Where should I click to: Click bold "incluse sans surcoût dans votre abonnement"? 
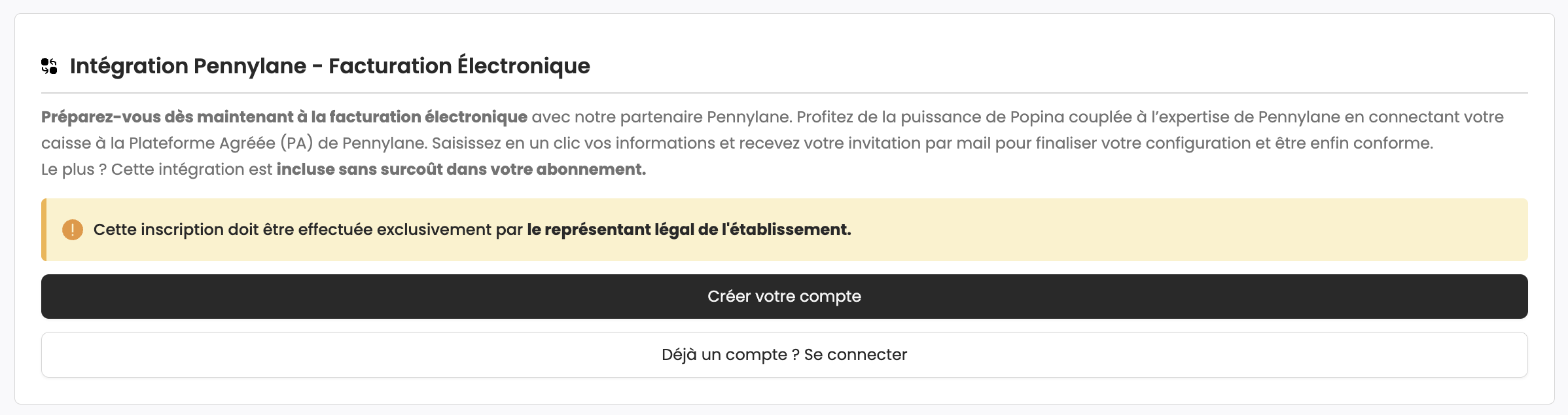461,170
